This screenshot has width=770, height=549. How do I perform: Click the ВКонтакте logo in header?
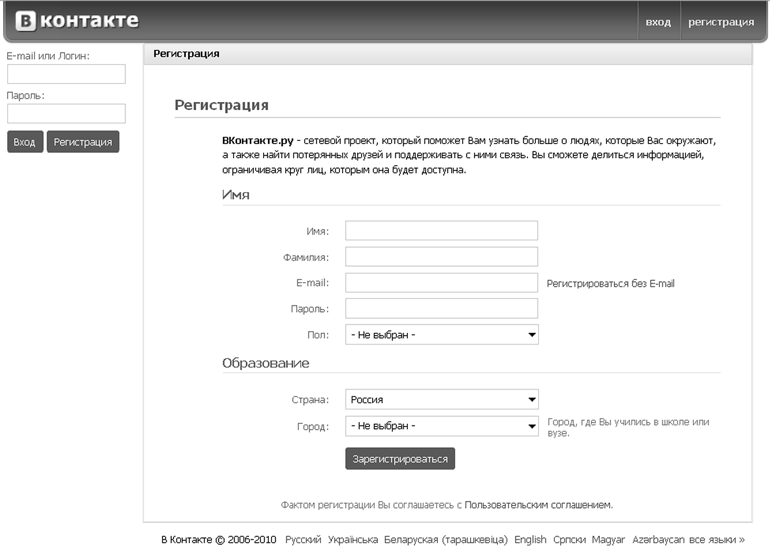point(77,21)
